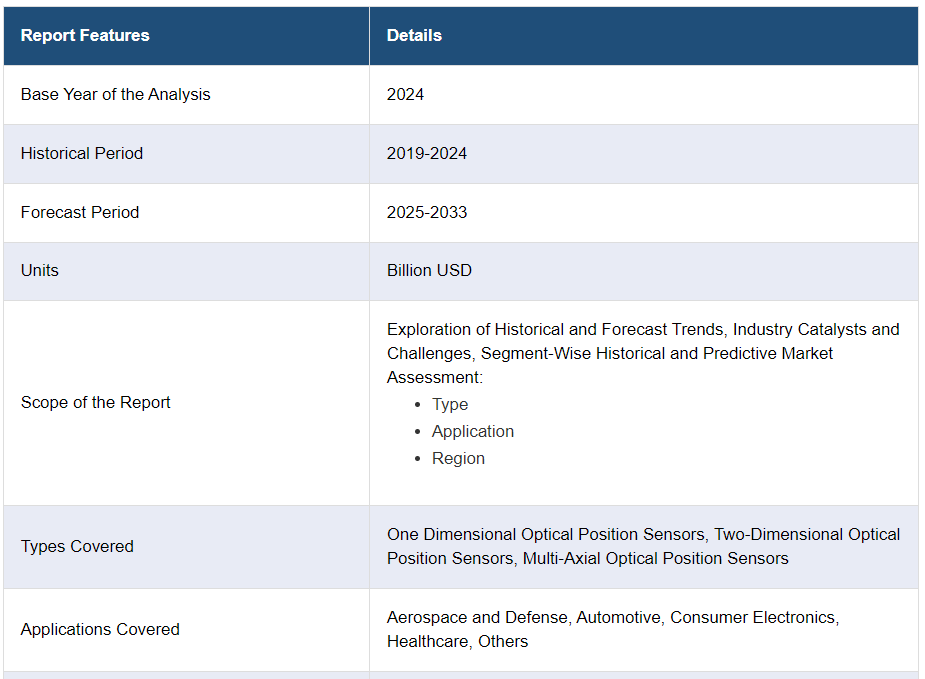Click the 2025-2033 forecast period value

427,212
